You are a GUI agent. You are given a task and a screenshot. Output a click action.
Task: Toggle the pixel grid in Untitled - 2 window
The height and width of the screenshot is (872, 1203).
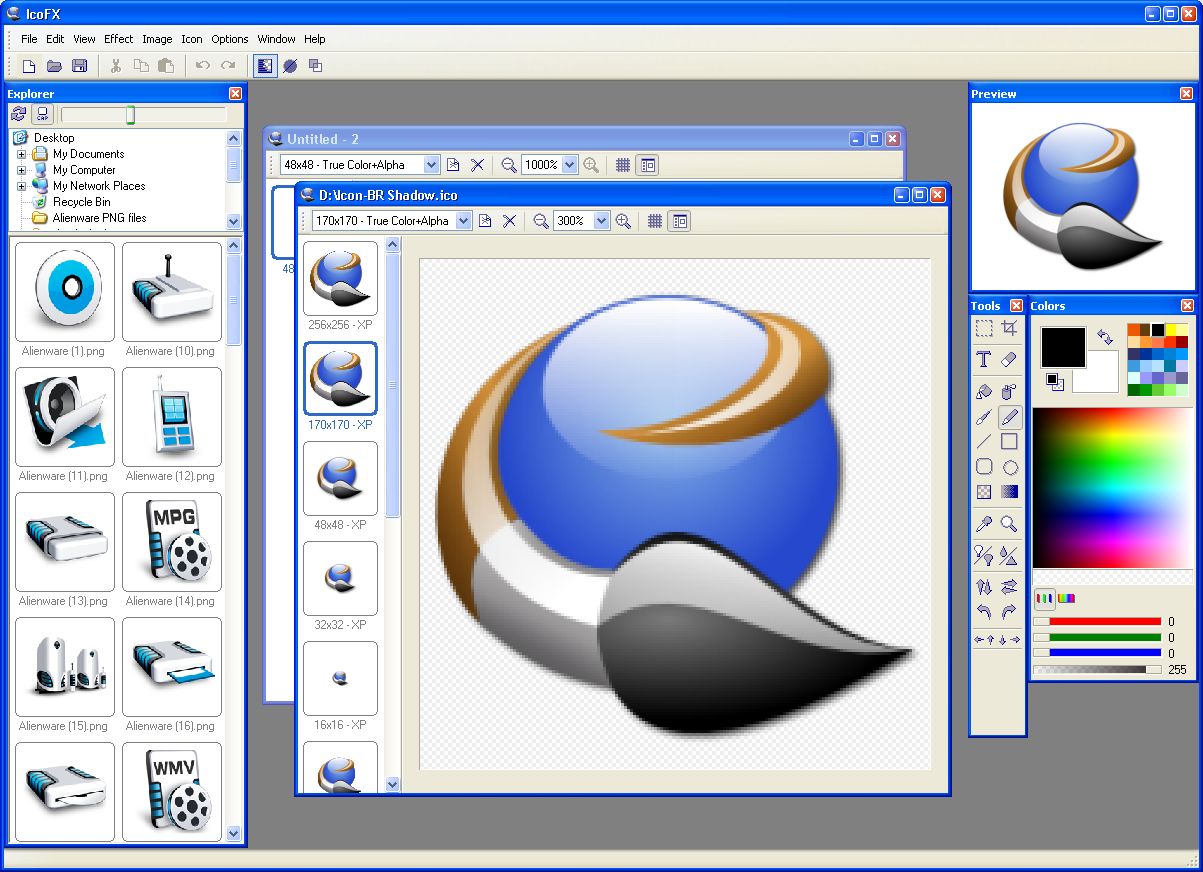[x=623, y=165]
